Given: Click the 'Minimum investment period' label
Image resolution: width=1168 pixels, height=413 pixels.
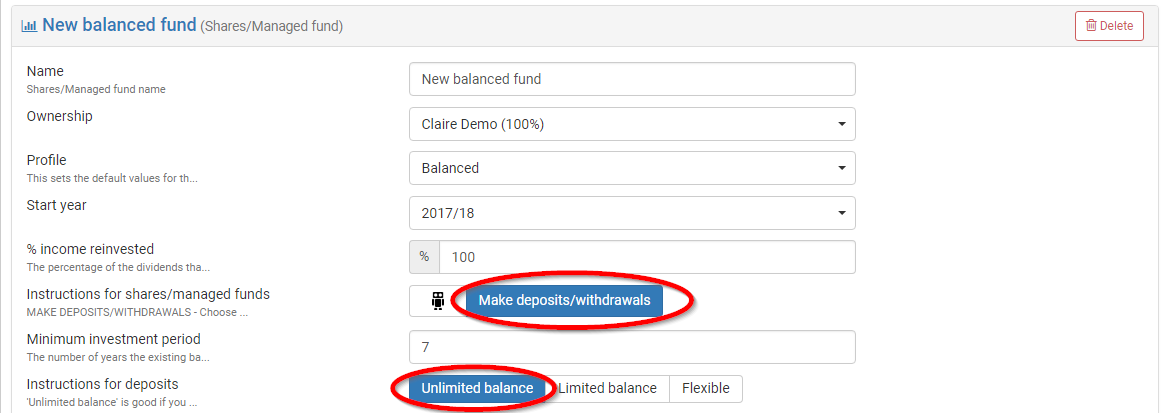Looking at the screenshot, I should click(x=113, y=339).
